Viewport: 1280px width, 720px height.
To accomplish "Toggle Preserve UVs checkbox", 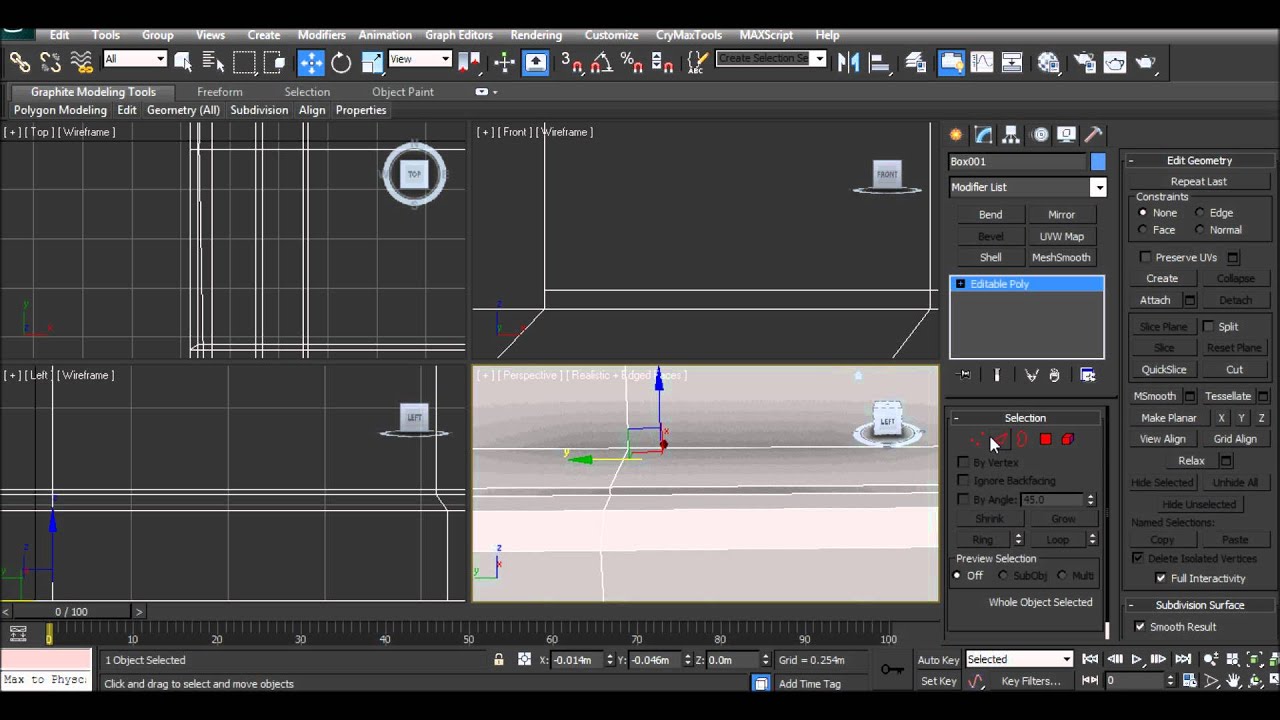I will point(1146,258).
